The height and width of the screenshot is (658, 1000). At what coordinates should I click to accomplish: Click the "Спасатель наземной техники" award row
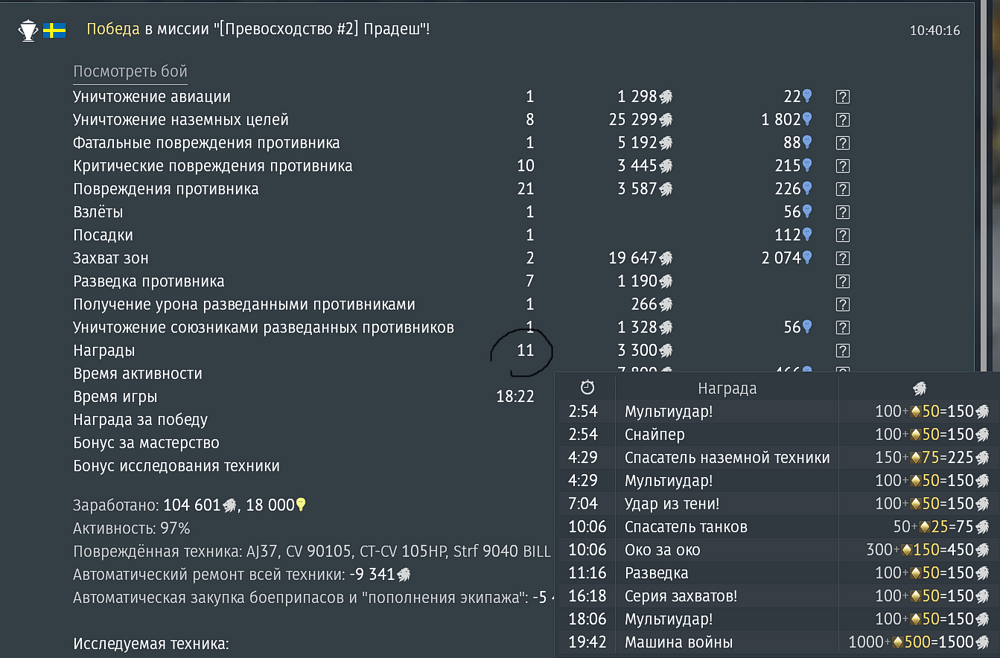(776, 457)
